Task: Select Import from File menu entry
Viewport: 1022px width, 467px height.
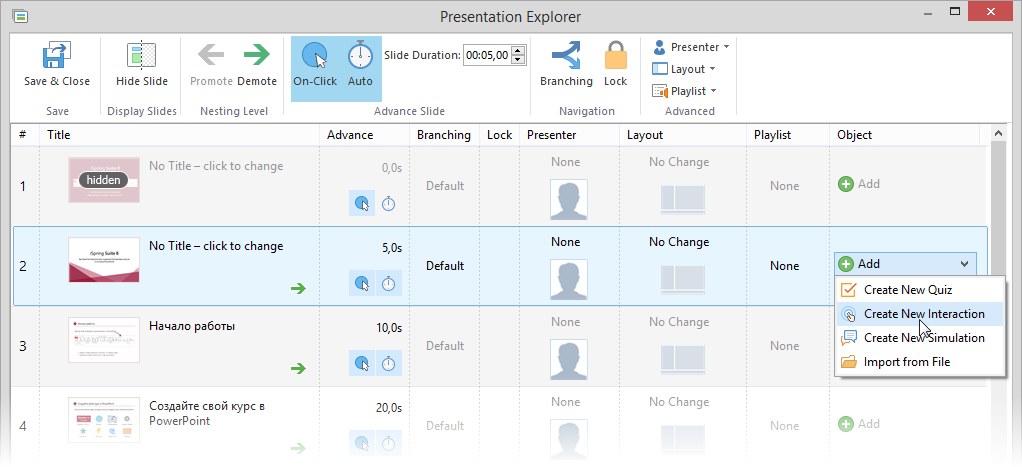Action: click(906, 362)
